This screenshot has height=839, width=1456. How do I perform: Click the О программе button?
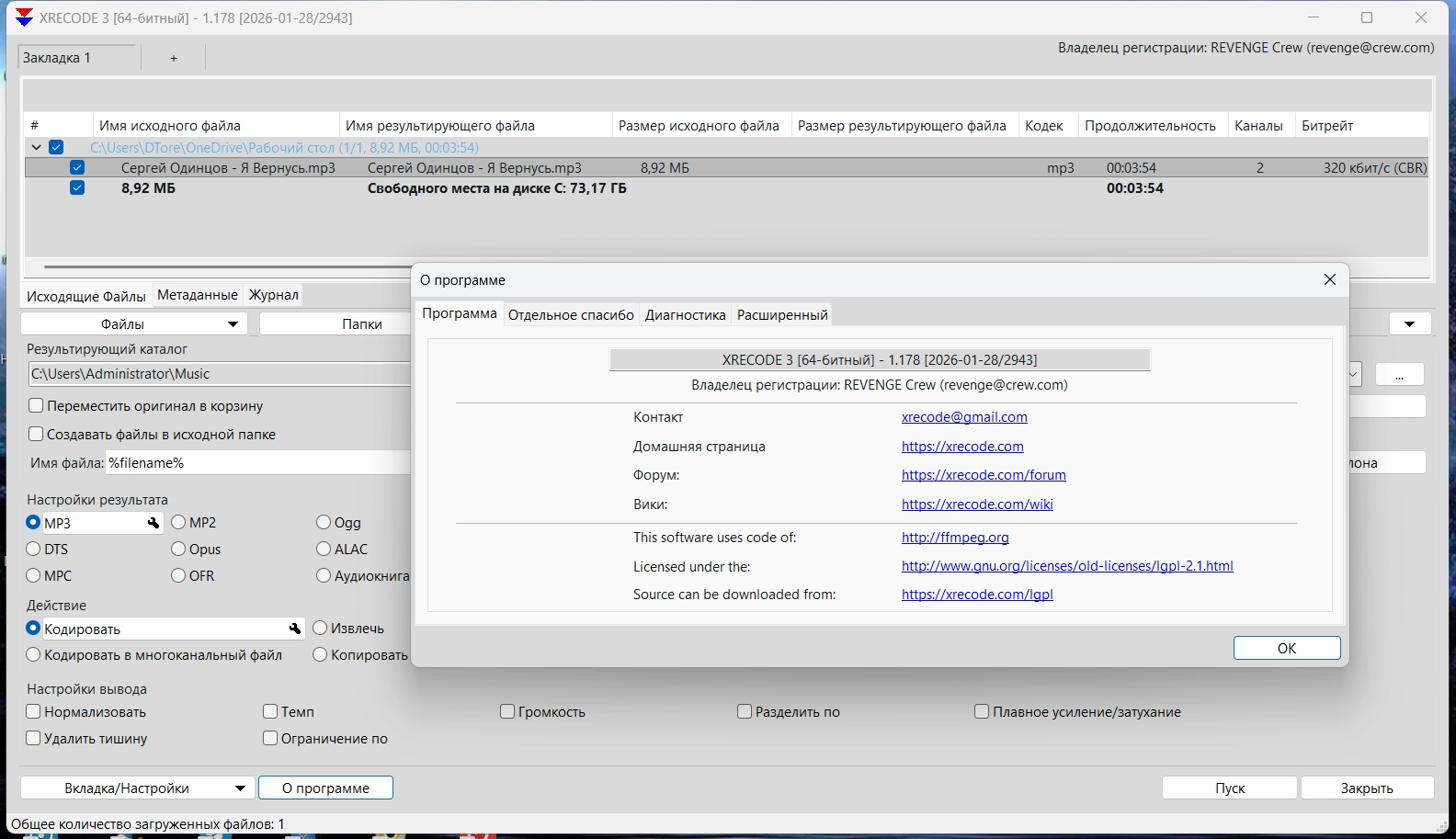pos(325,788)
